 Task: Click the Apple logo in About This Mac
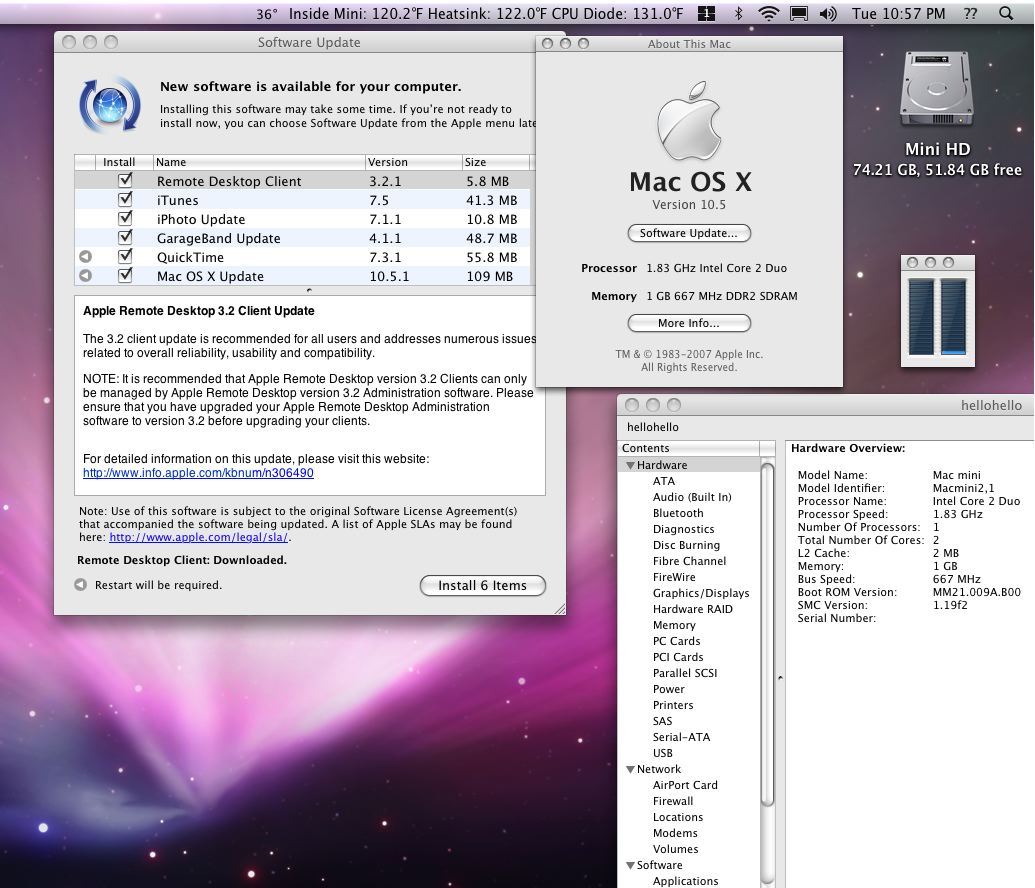point(688,121)
